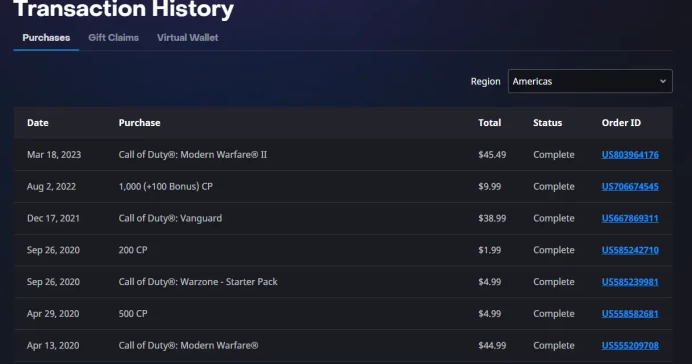692x364 pixels.
Task: Click the $45.49 total amount
Action: pyautogui.click(x=492, y=155)
